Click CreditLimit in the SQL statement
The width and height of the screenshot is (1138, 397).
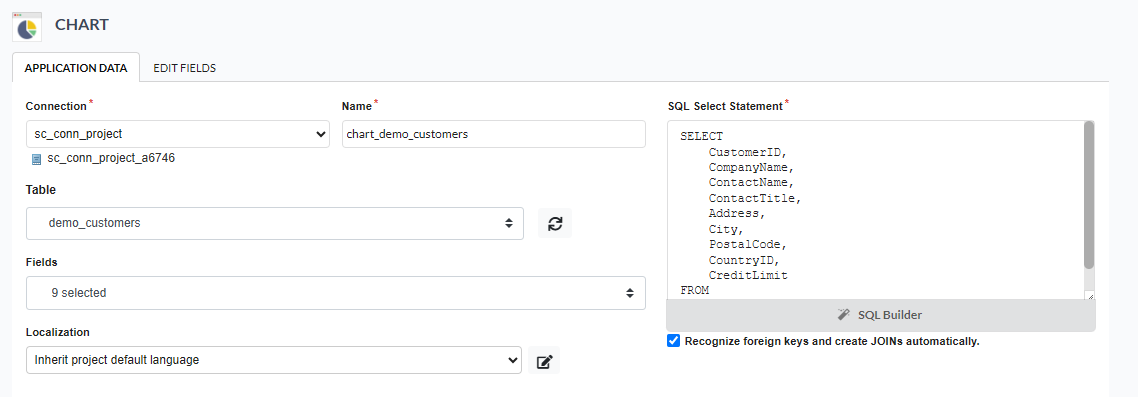click(748, 276)
